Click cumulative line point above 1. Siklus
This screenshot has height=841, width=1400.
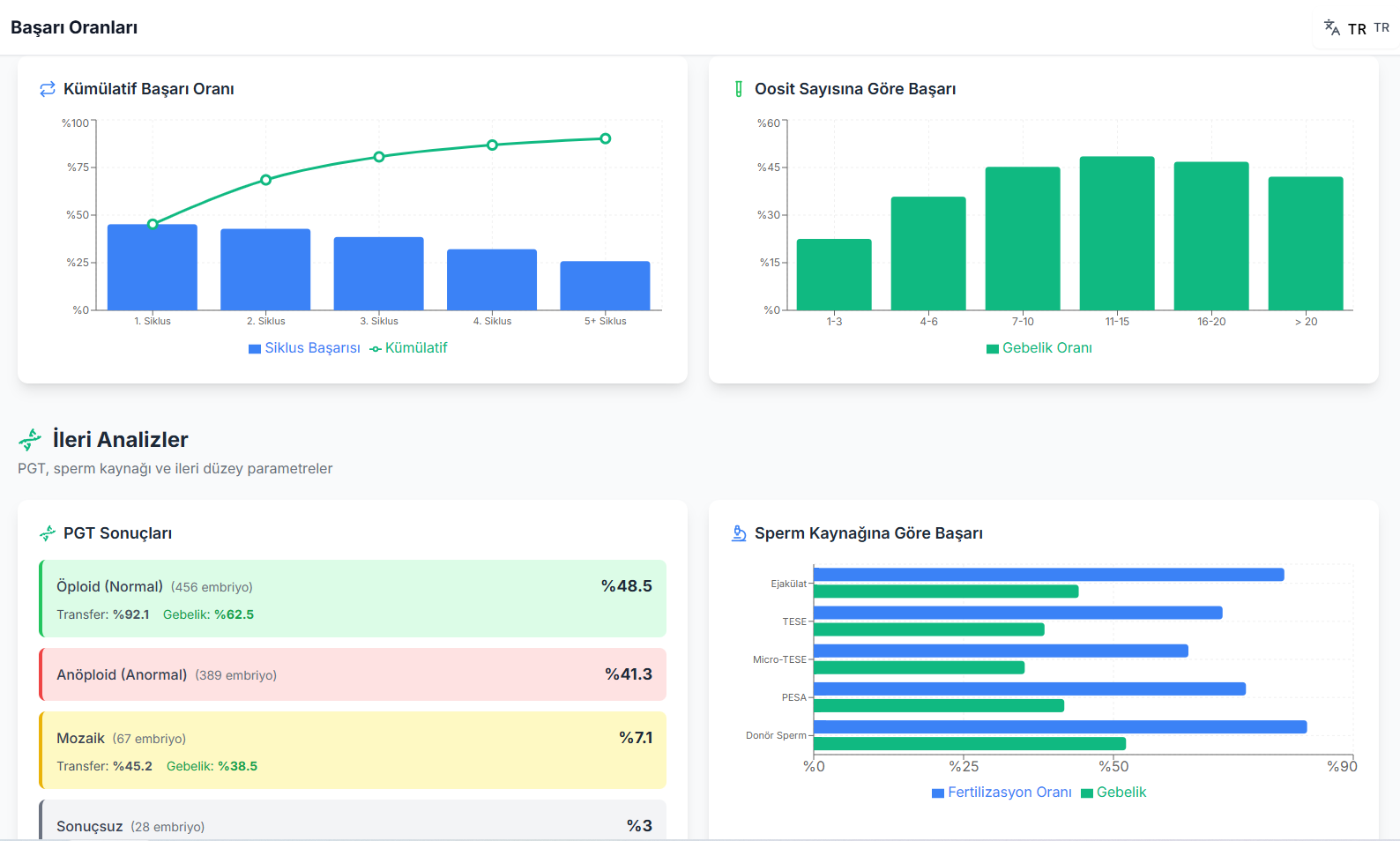[x=153, y=224]
